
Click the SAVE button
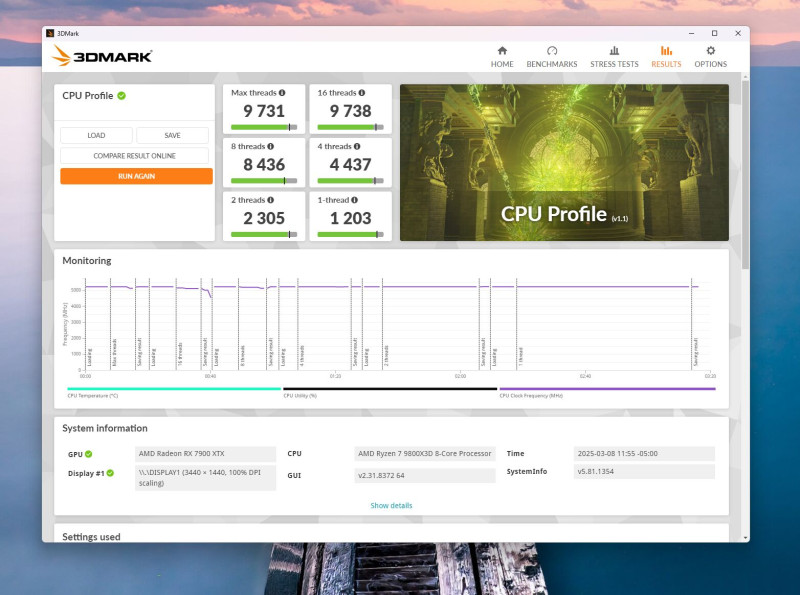coord(172,135)
